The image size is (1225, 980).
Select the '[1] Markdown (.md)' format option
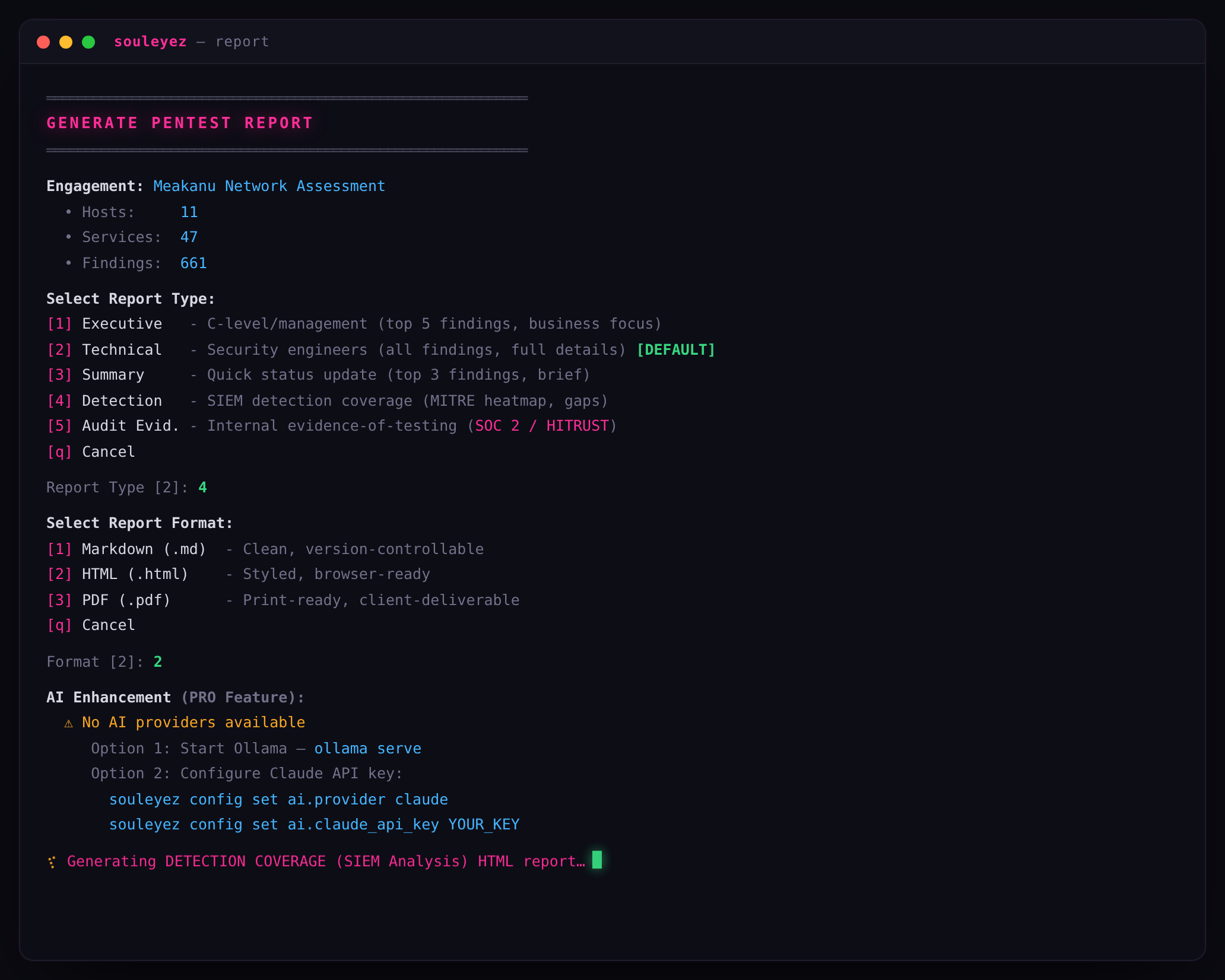tap(126, 549)
